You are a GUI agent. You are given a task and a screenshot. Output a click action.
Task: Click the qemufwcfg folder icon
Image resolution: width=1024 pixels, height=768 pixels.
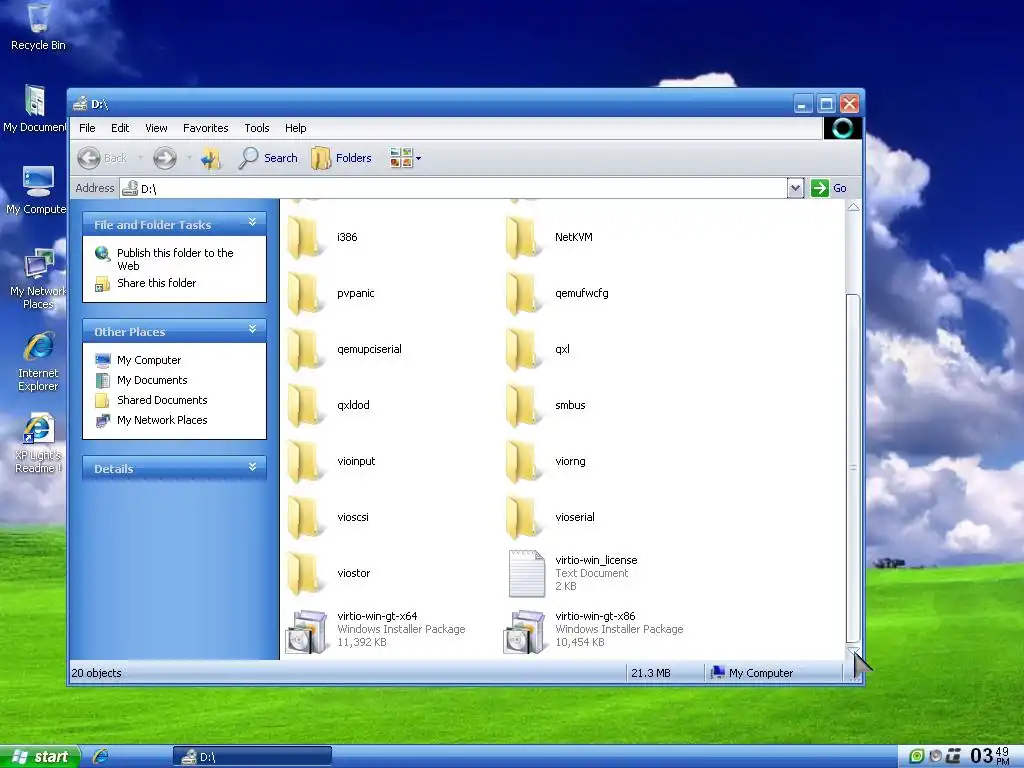click(x=524, y=293)
